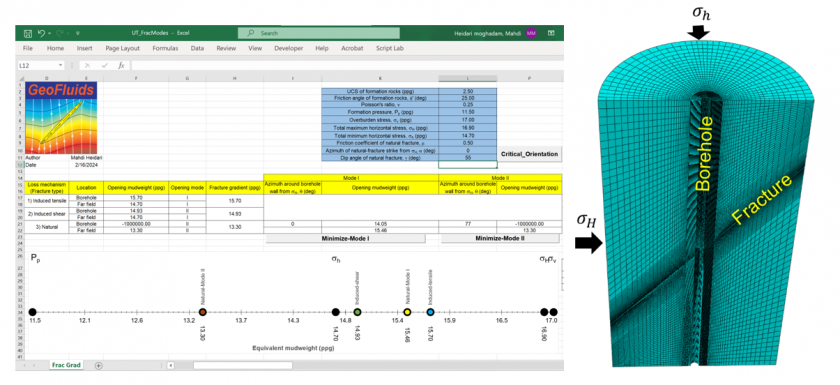The image size is (840, 385).
Task: Click the Redo arrow icon
Action: pos(60,33)
